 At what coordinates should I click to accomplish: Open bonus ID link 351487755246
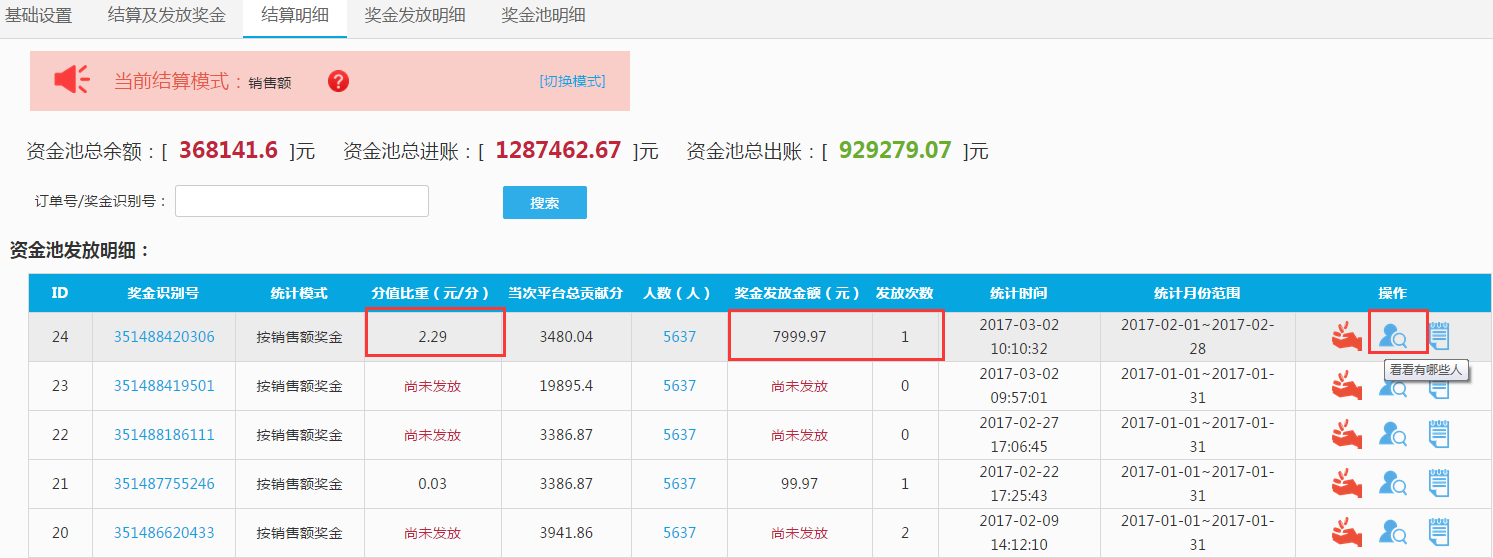click(x=164, y=484)
